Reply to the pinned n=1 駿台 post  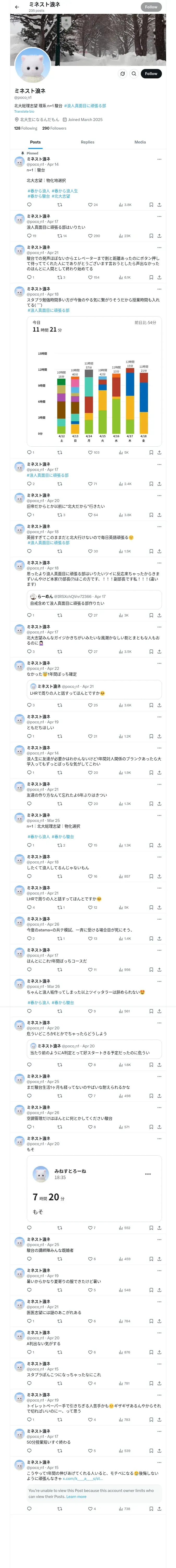click(x=29, y=205)
